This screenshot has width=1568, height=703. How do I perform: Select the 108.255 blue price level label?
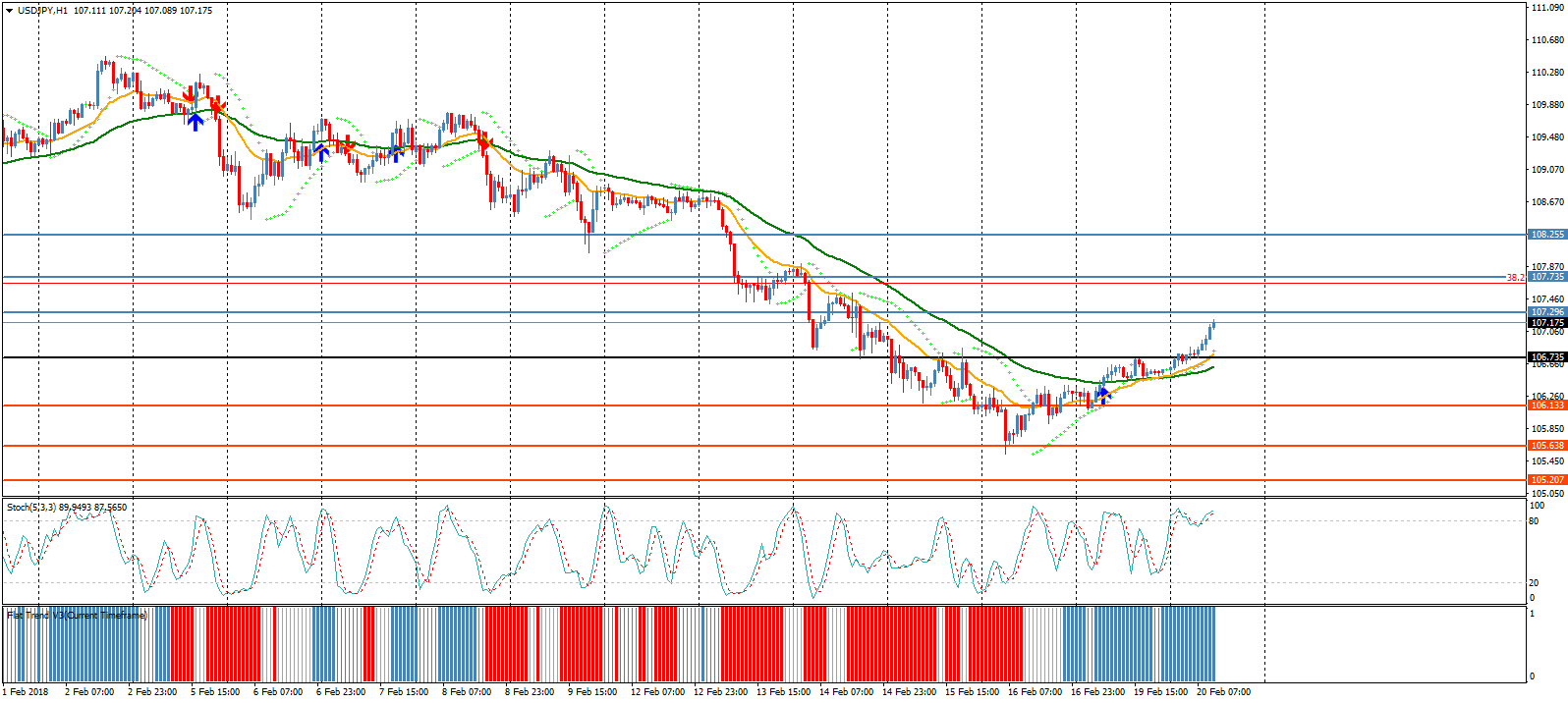point(1546,235)
